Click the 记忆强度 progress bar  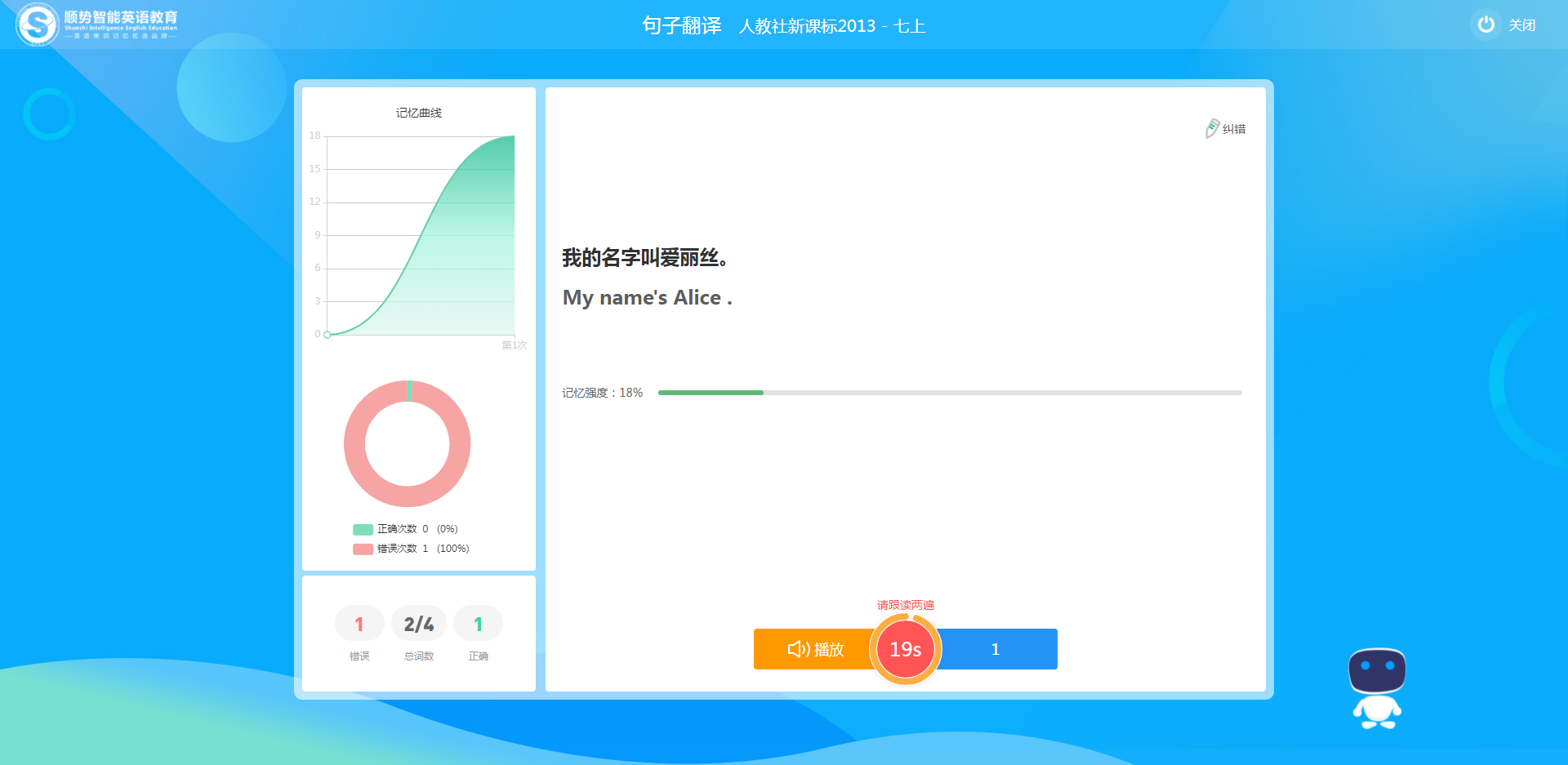(x=950, y=393)
